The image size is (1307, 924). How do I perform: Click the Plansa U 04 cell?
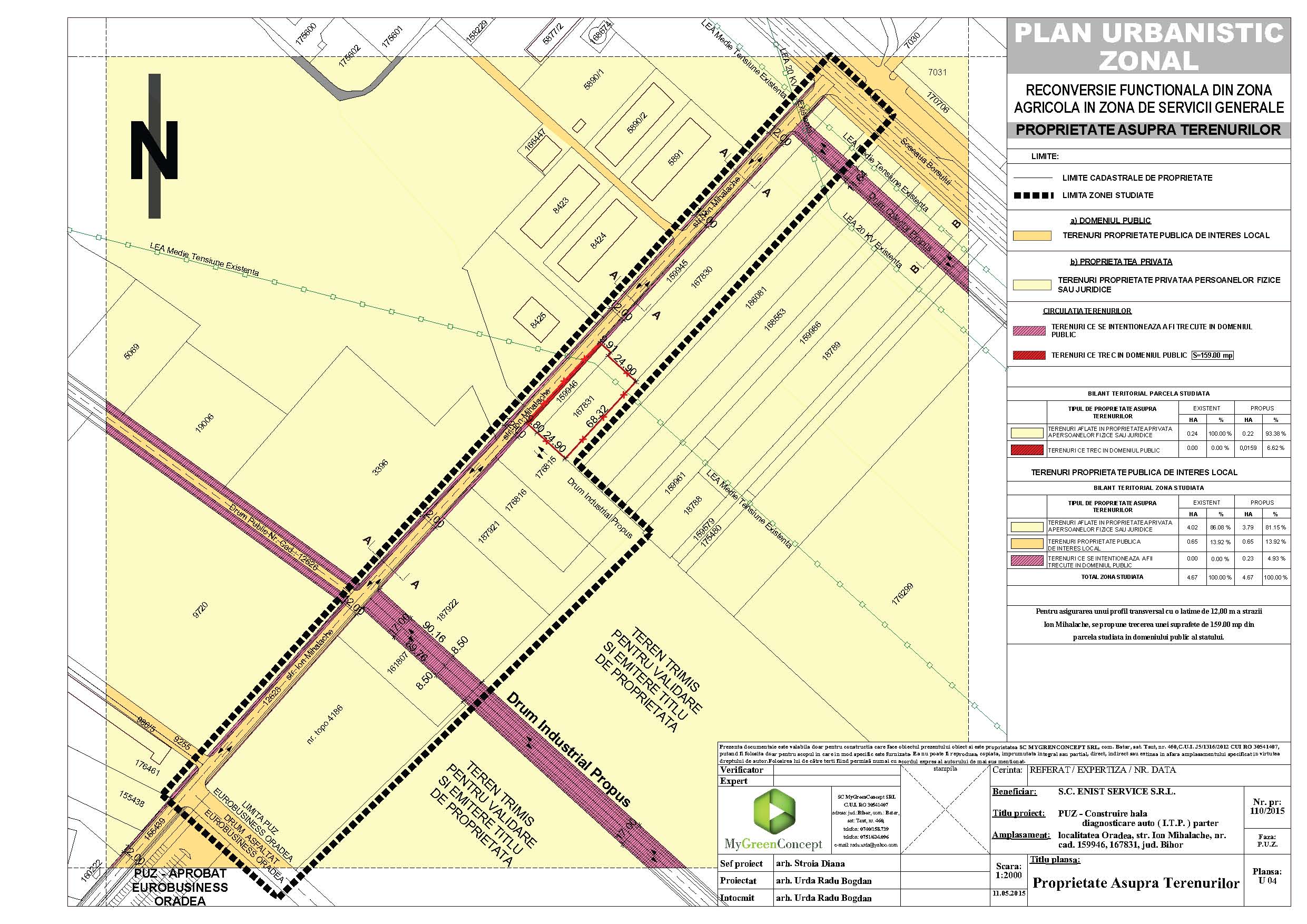pyautogui.click(x=1266, y=876)
